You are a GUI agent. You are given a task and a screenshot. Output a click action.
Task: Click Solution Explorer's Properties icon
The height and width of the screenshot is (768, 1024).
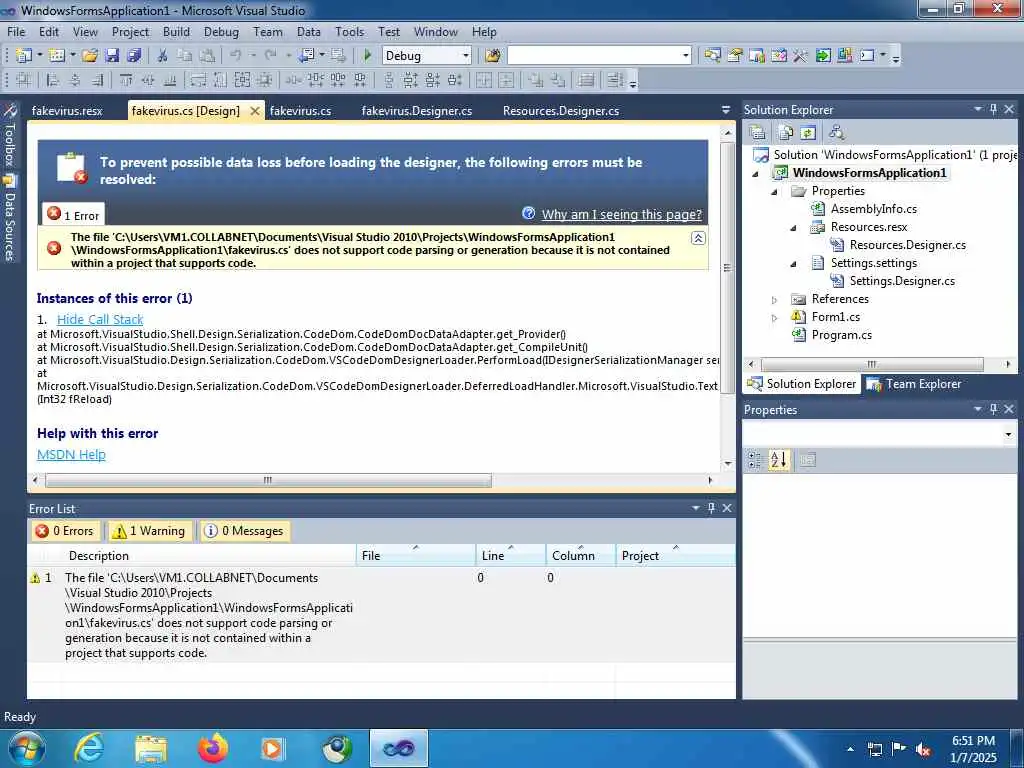[x=758, y=133]
